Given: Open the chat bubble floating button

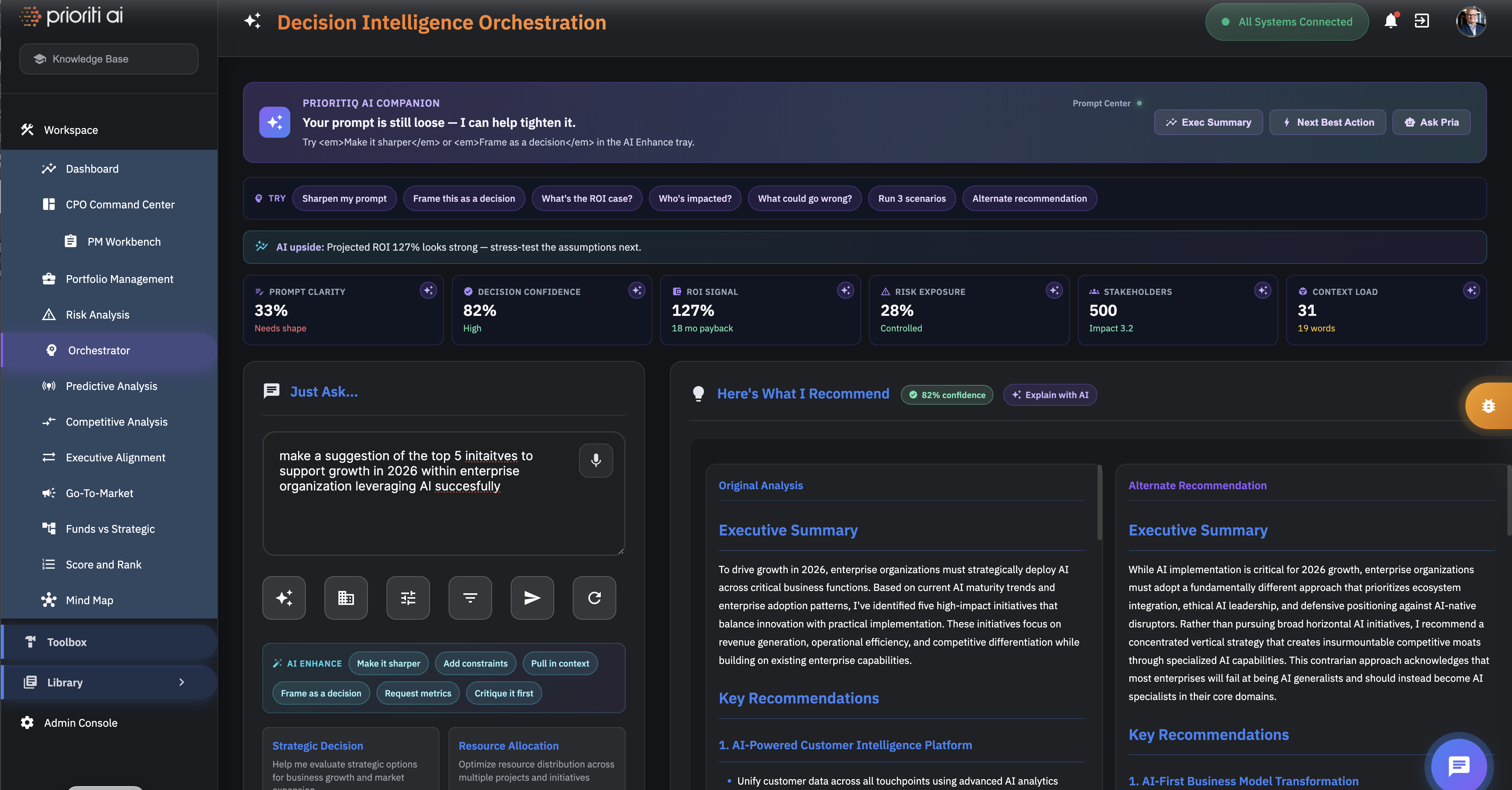Looking at the screenshot, I should tap(1458, 765).
